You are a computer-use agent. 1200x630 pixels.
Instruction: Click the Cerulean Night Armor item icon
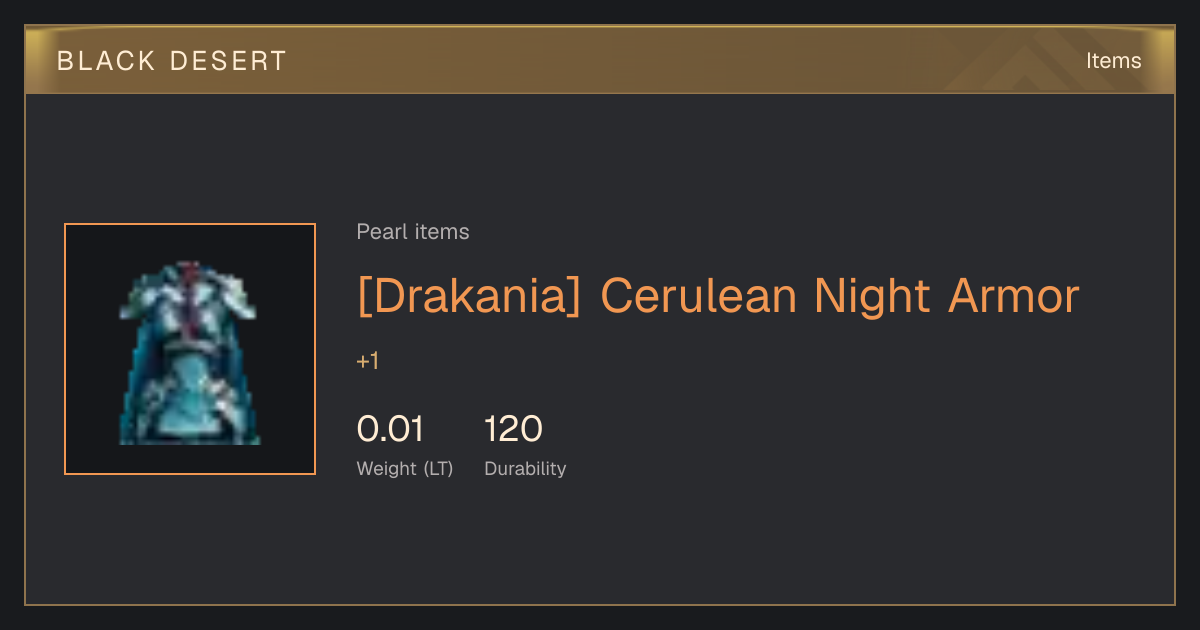coord(190,352)
